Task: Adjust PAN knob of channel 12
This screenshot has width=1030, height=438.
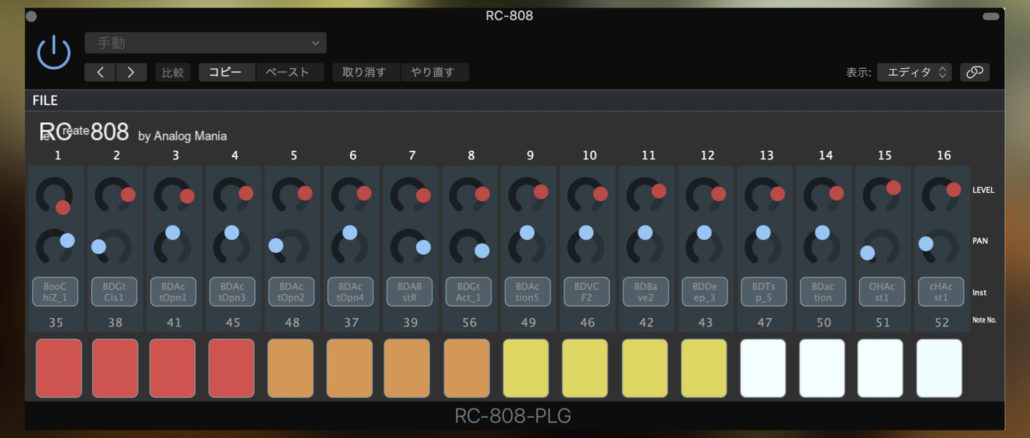Action: (704, 246)
